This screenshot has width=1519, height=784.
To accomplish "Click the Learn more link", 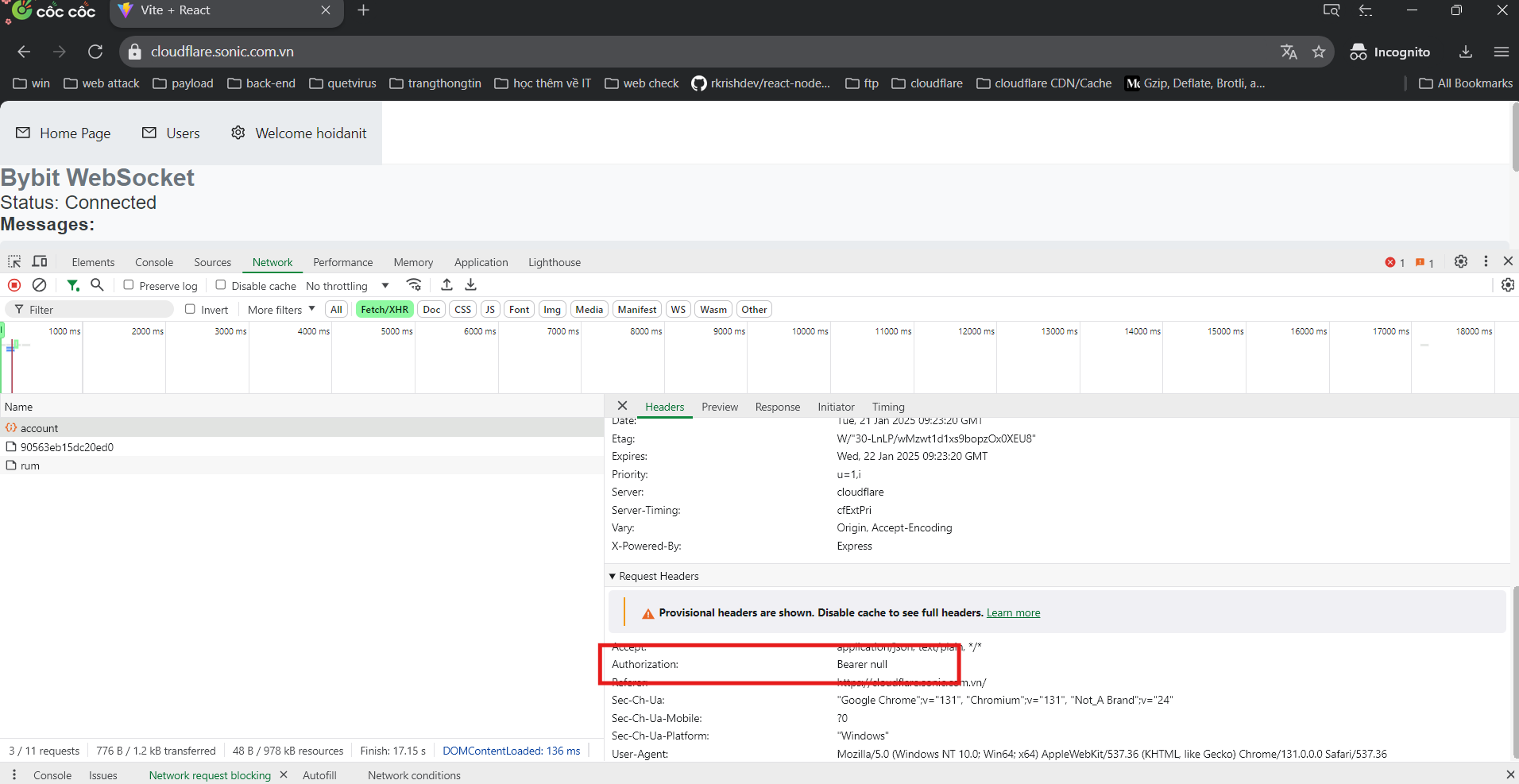I will [x=1013, y=612].
